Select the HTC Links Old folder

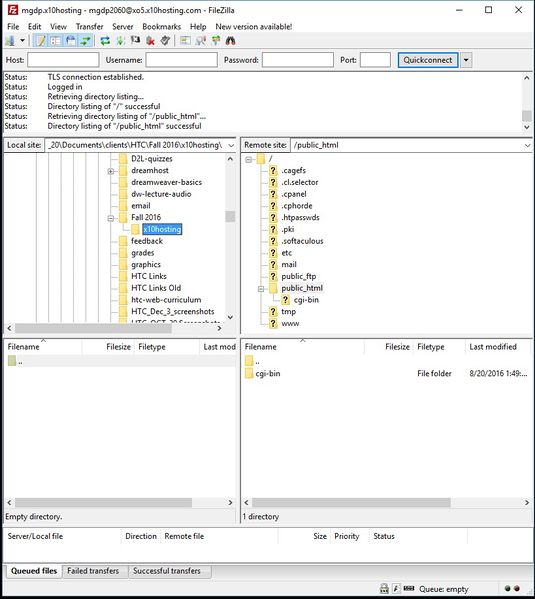point(156,288)
